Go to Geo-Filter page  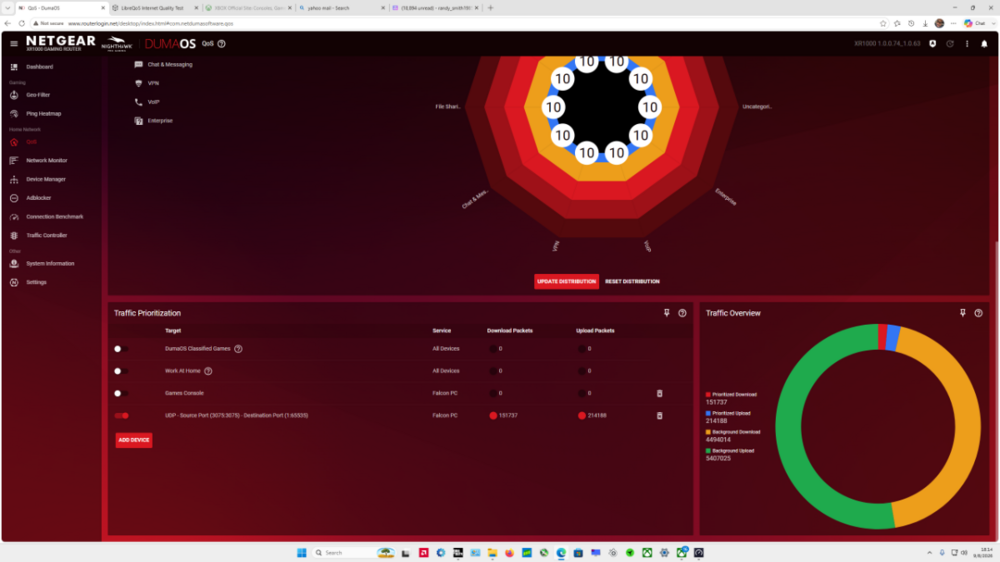38,95
